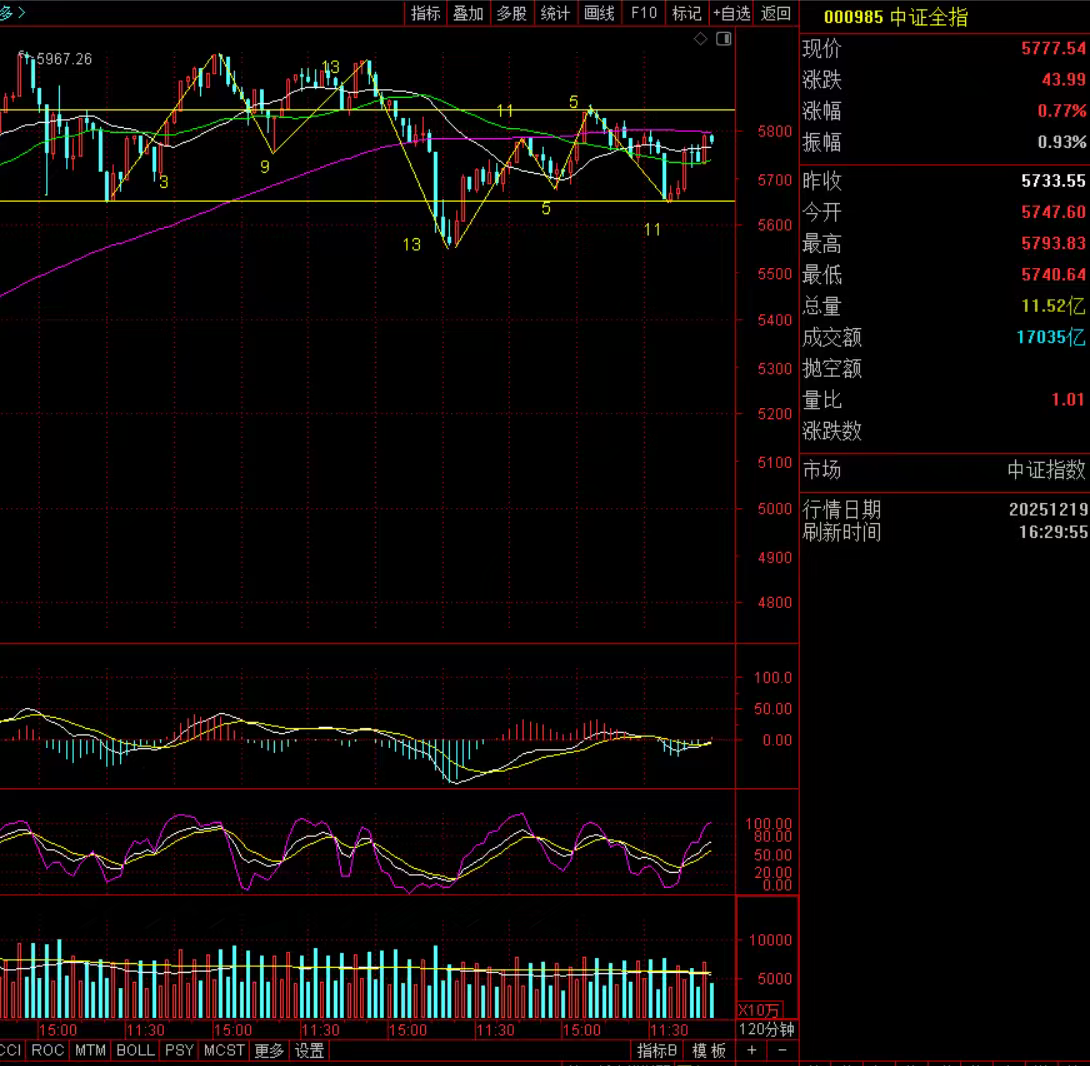The image size is (1090, 1066).
Task: Switch to the ROC indicator tab
Action: (x=47, y=1050)
